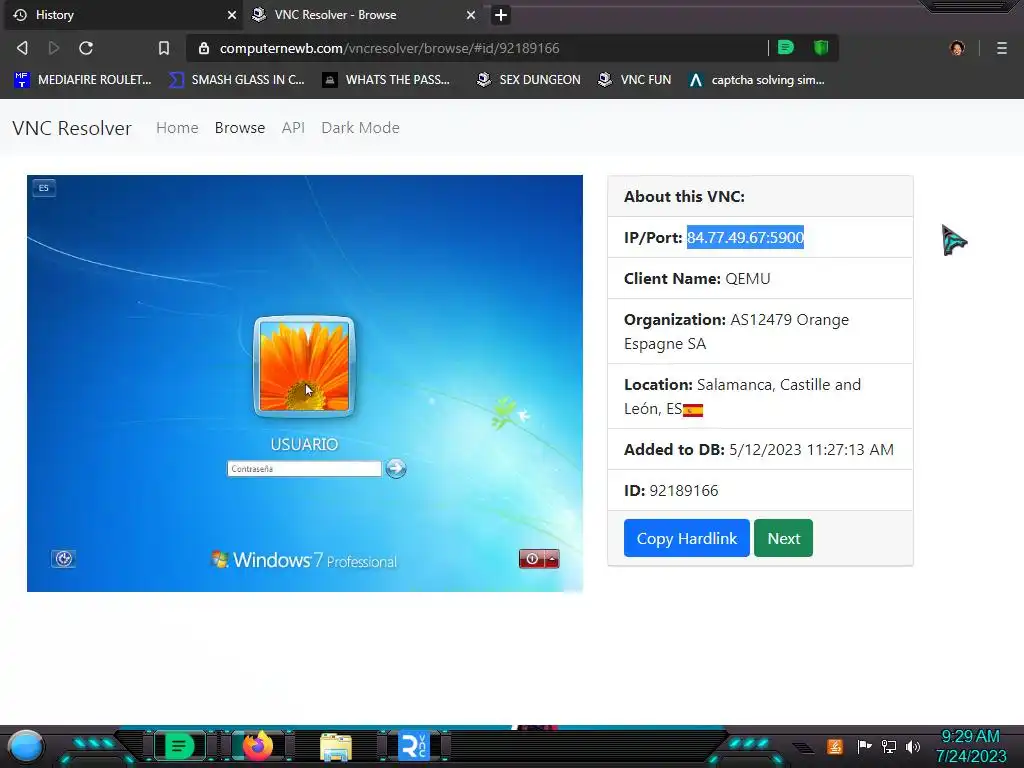Click the blue arrow login submit button
This screenshot has width=1024, height=768.
coord(396,468)
